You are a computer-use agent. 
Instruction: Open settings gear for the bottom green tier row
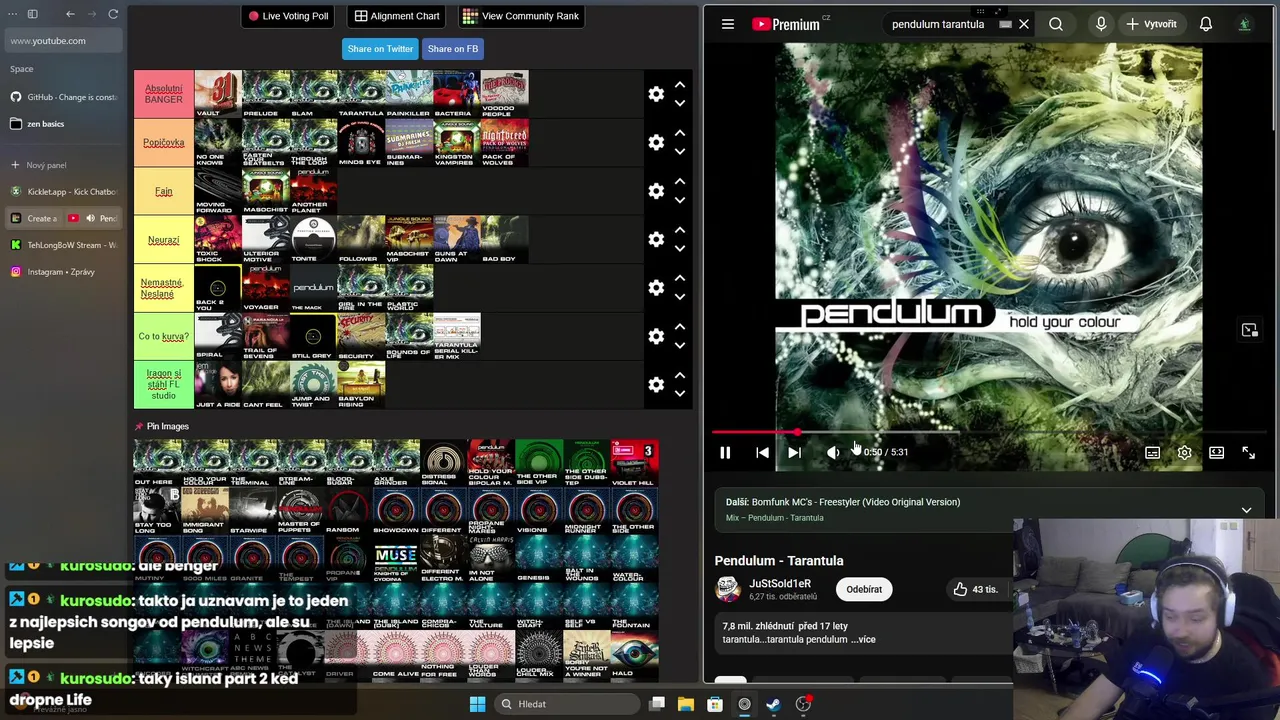[656, 385]
